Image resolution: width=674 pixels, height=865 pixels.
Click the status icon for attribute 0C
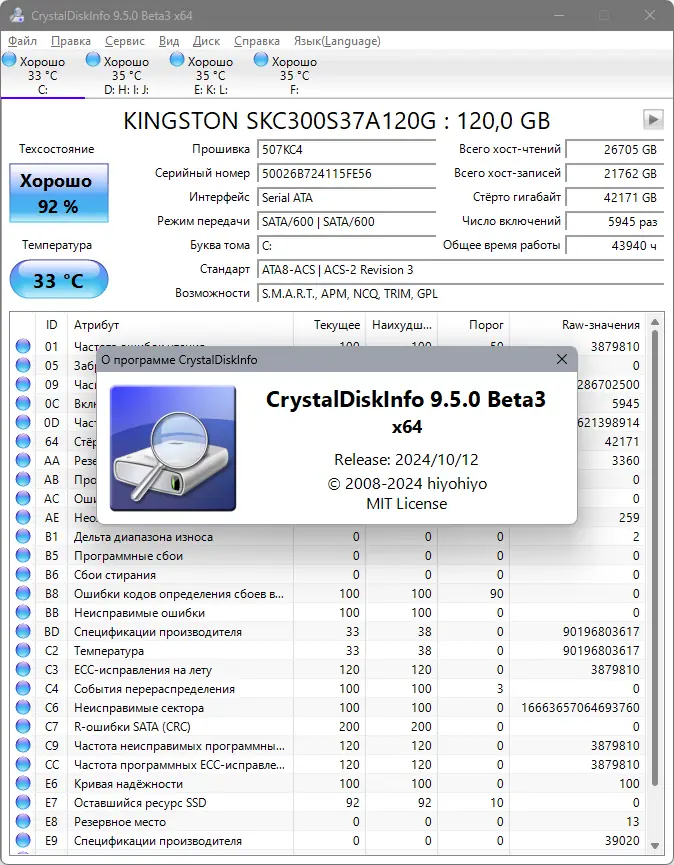pyautogui.click(x=23, y=403)
